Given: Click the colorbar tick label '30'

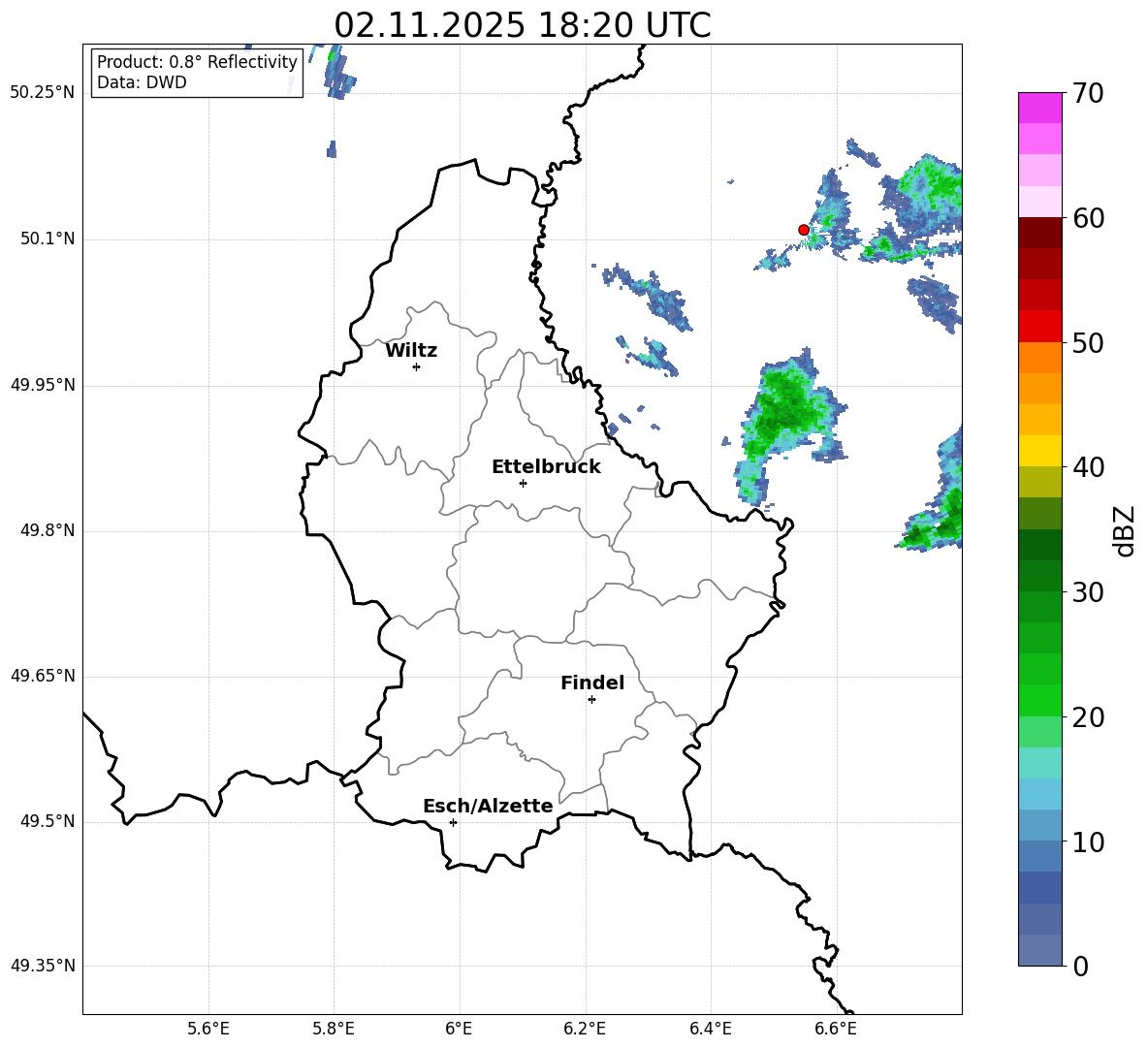Looking at the screenshot, I should 1088,592.
